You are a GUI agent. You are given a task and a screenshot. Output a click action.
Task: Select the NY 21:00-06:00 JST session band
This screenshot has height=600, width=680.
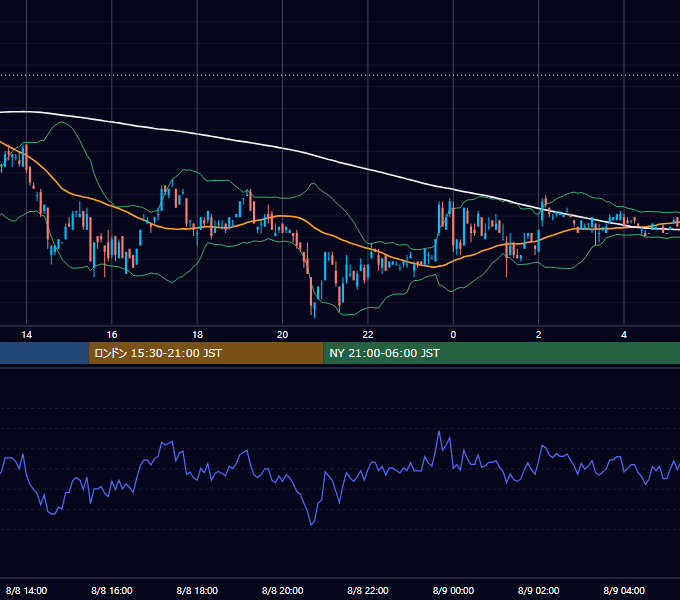tap(501, 353)
